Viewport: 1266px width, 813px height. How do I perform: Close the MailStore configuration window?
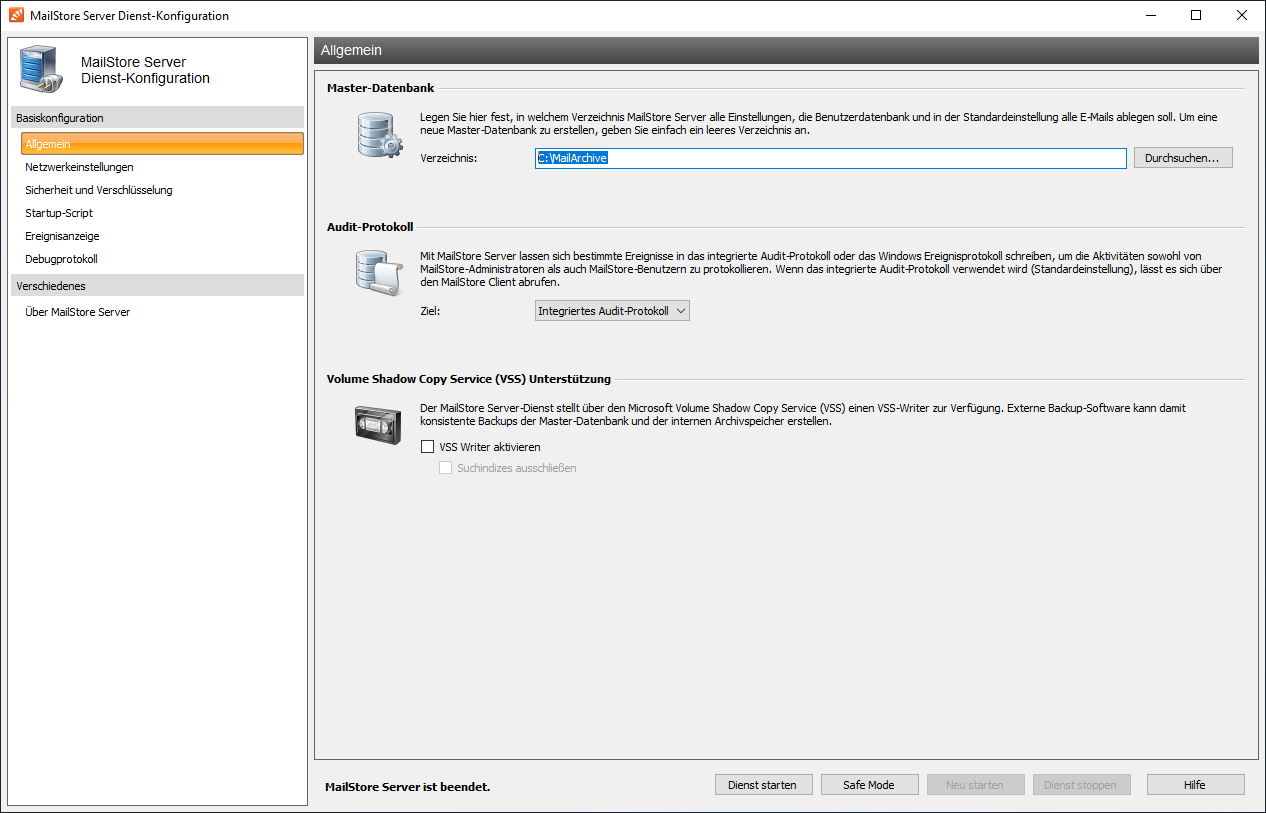[x=1242, y=15]
